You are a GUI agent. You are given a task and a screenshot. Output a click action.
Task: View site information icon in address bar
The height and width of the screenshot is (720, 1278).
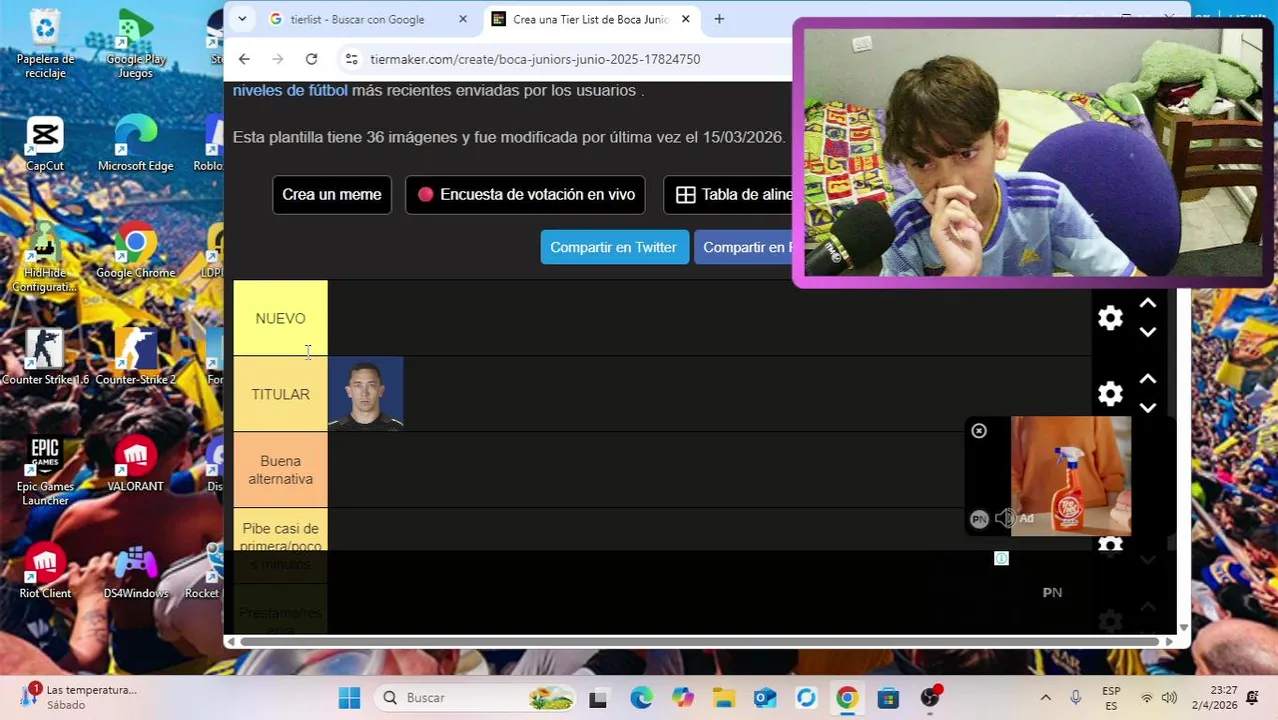point(351,59)
